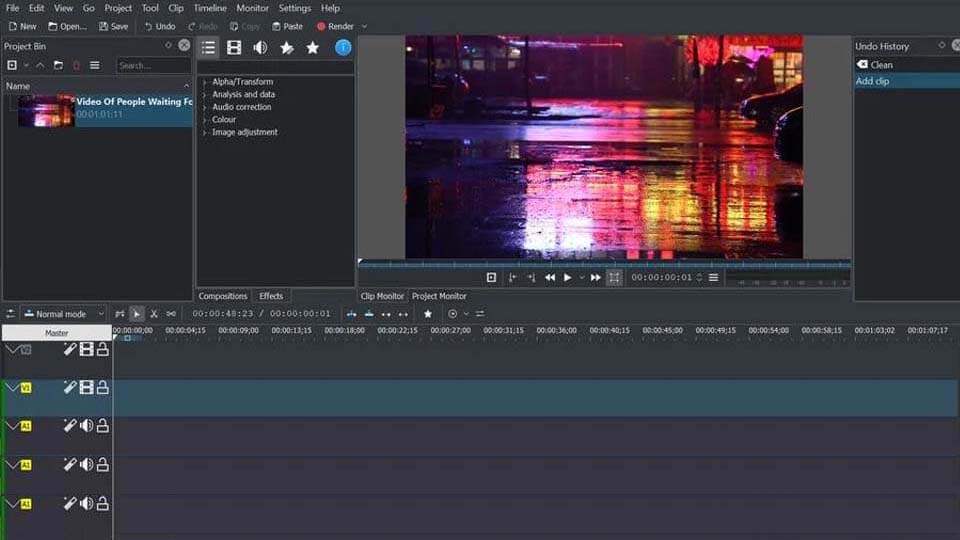The height and width of the screenshot is (540, 960).
Task: Open the Render dropdown arrow
Action: 364,26
